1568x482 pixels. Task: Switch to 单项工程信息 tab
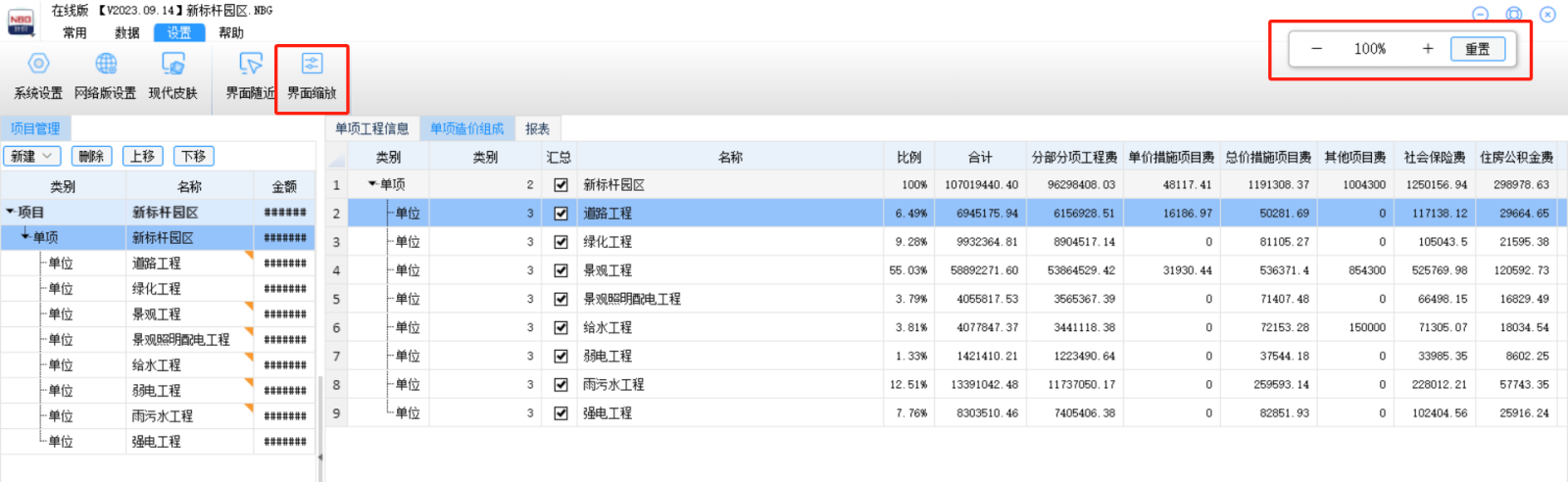(372, 128)
